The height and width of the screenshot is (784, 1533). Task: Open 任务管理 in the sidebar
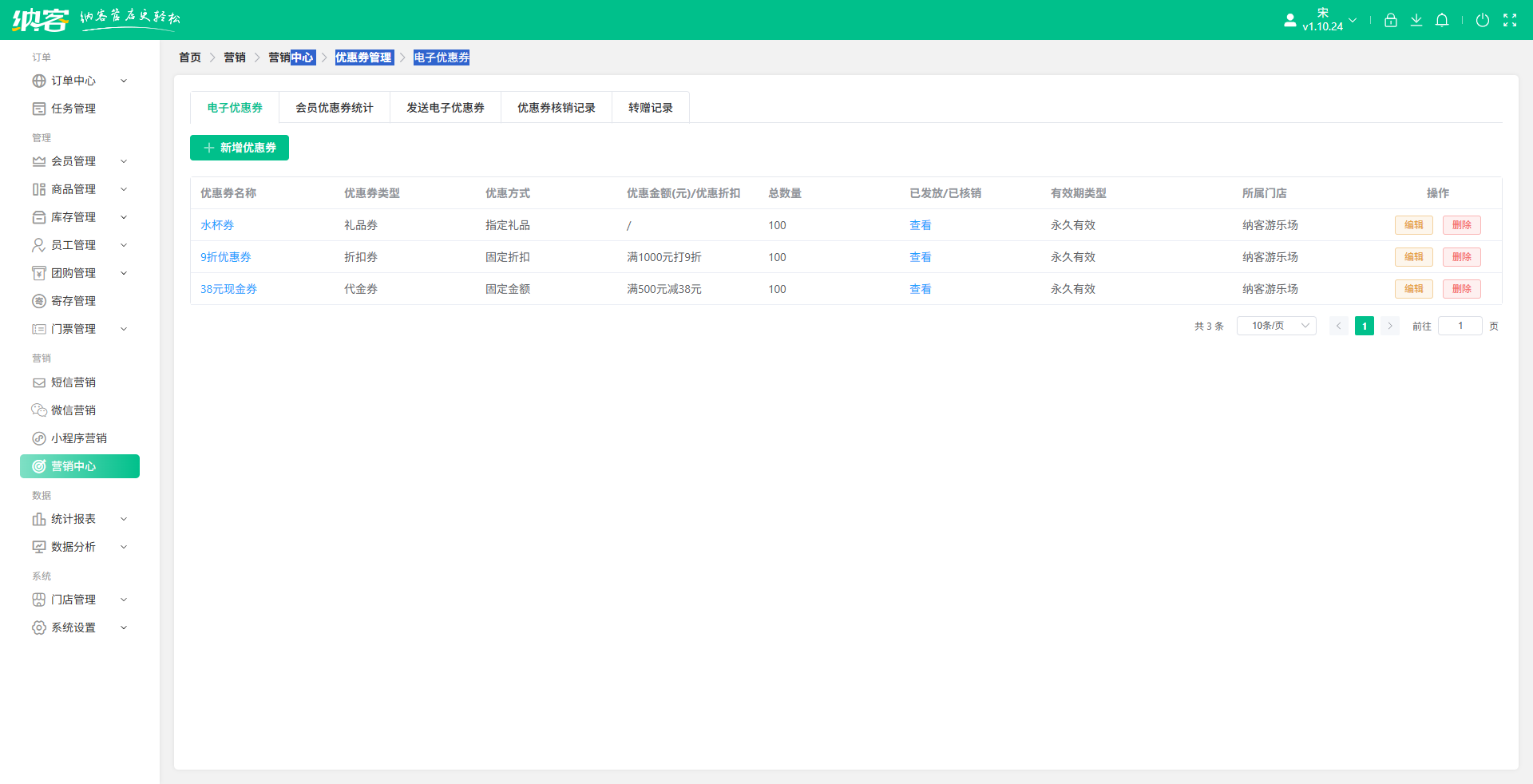(x=73, y=108)
